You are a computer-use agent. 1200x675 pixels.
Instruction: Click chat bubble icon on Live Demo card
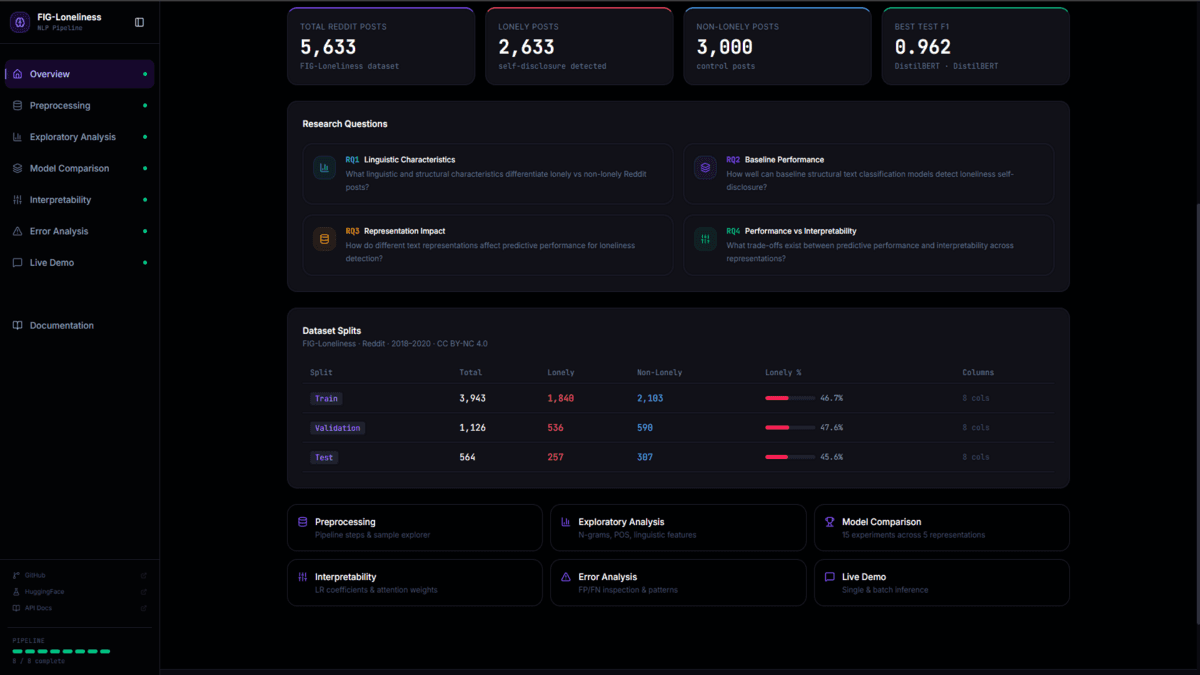point(830,577)
